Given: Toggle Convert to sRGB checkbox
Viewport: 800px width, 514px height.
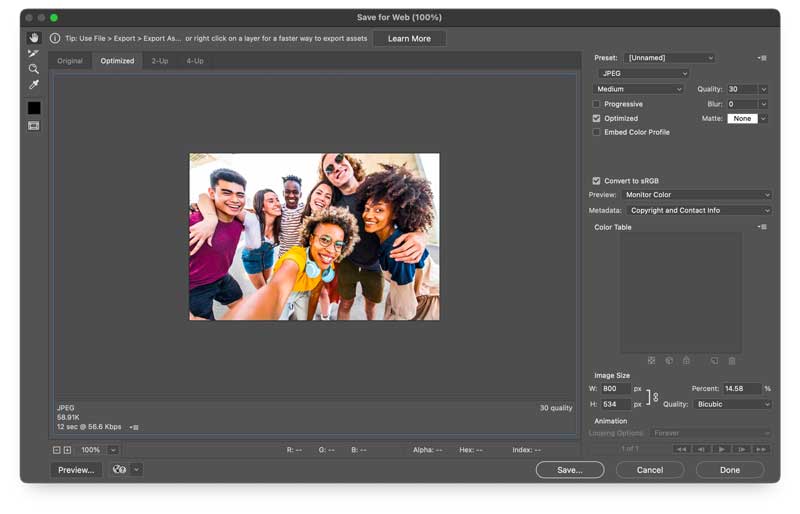Looking at the screenshot, I should [597, 181].
